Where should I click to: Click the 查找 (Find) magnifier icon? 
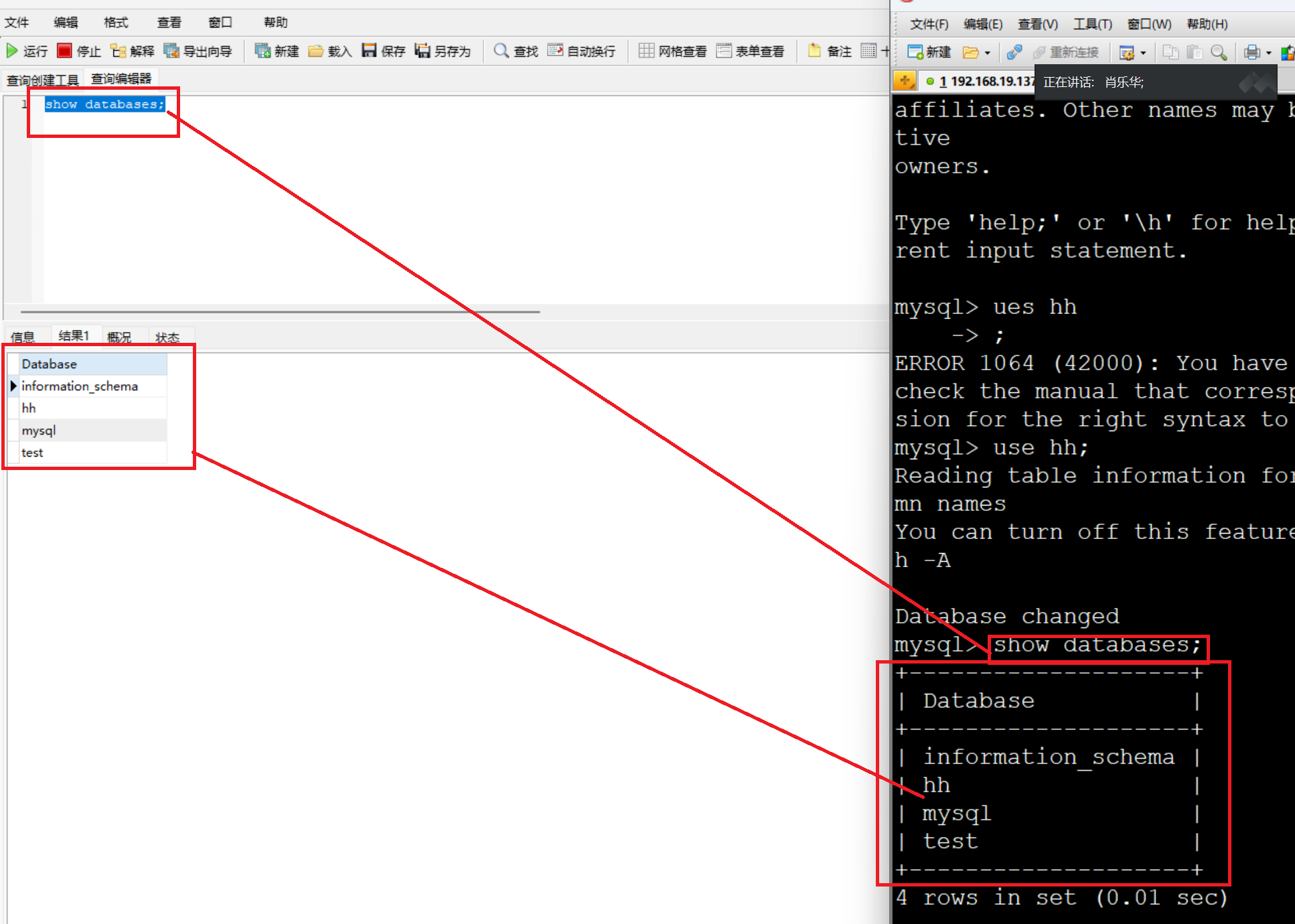501,51
